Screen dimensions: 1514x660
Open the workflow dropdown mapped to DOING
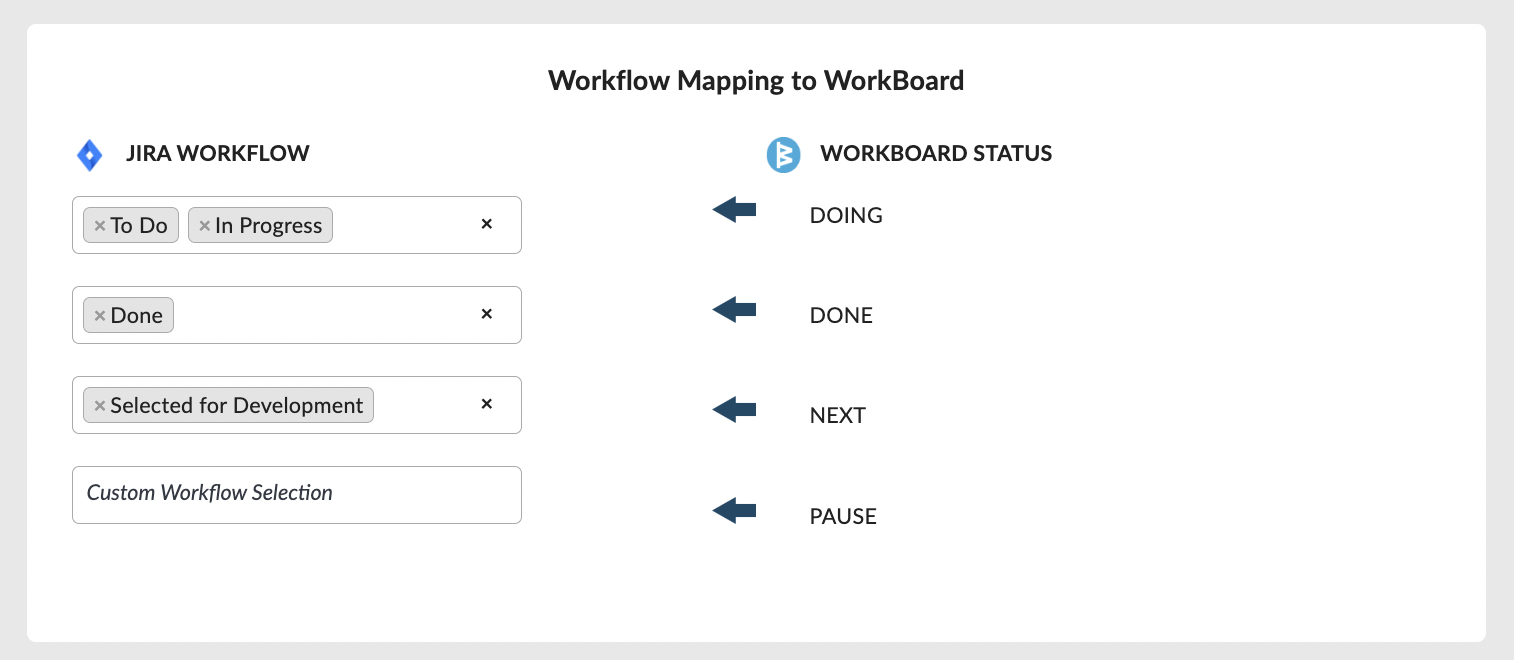297,225
